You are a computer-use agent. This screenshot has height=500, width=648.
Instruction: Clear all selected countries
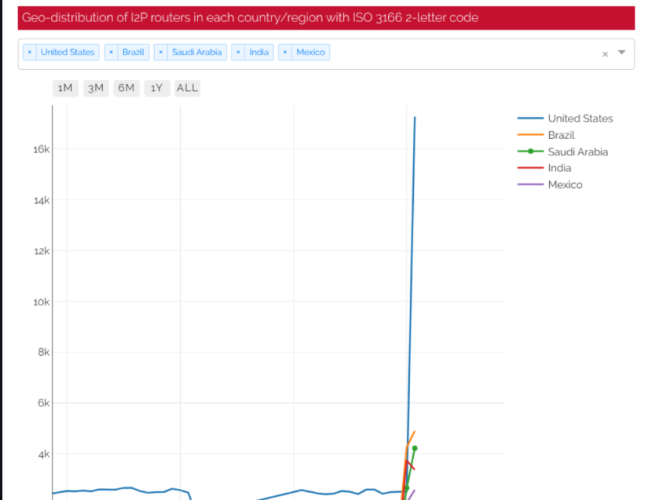604,54
